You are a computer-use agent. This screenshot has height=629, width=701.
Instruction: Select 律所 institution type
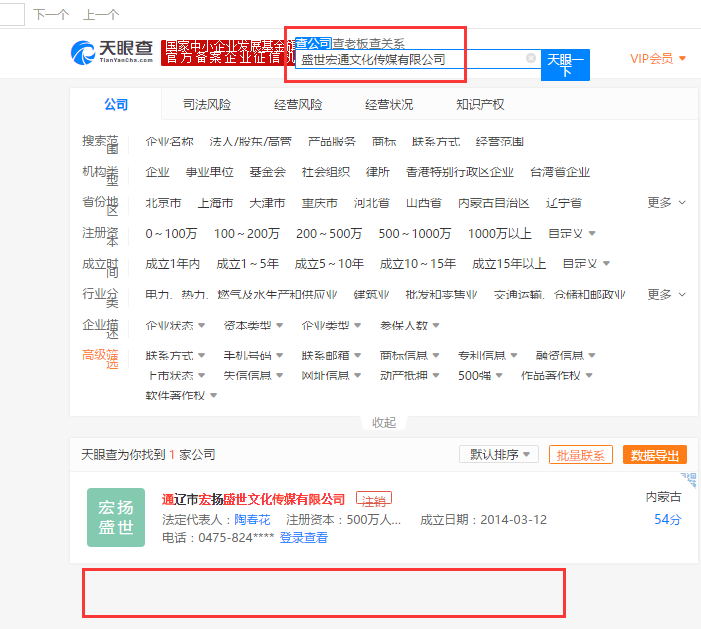click(378, 172)
